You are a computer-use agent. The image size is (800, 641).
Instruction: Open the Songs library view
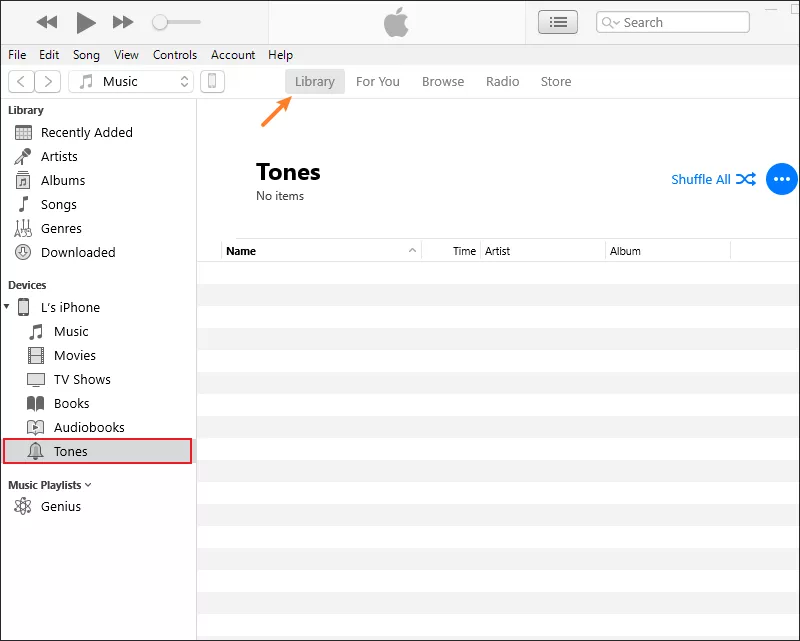[58, 204]
